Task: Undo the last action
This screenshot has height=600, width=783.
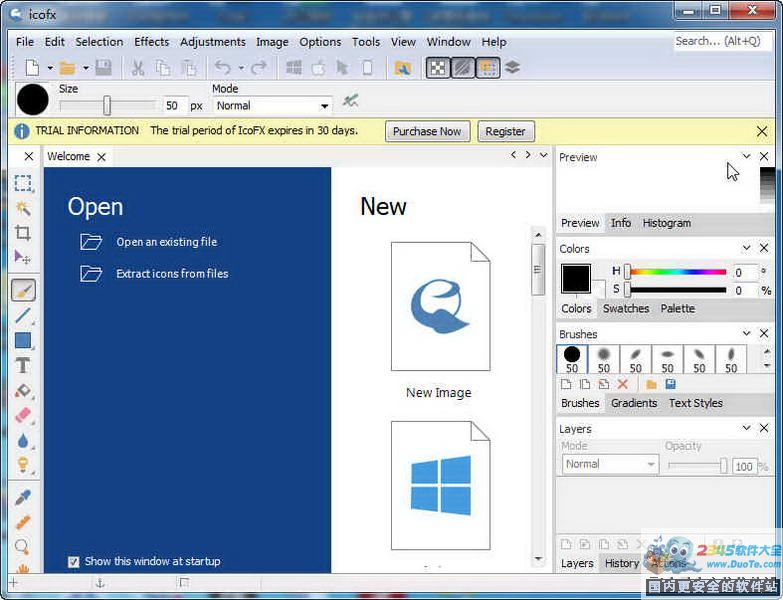Action: [x=223, y=67]
